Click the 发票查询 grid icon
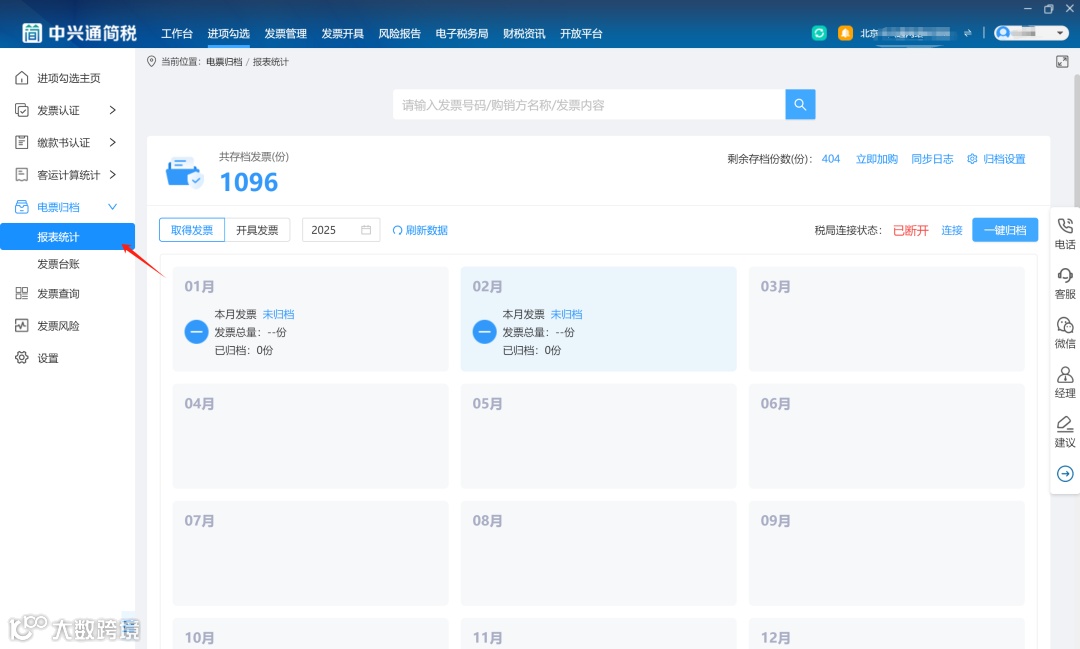Image resolution: width=1080 pixels, height=649 pixels. point(22,293)
